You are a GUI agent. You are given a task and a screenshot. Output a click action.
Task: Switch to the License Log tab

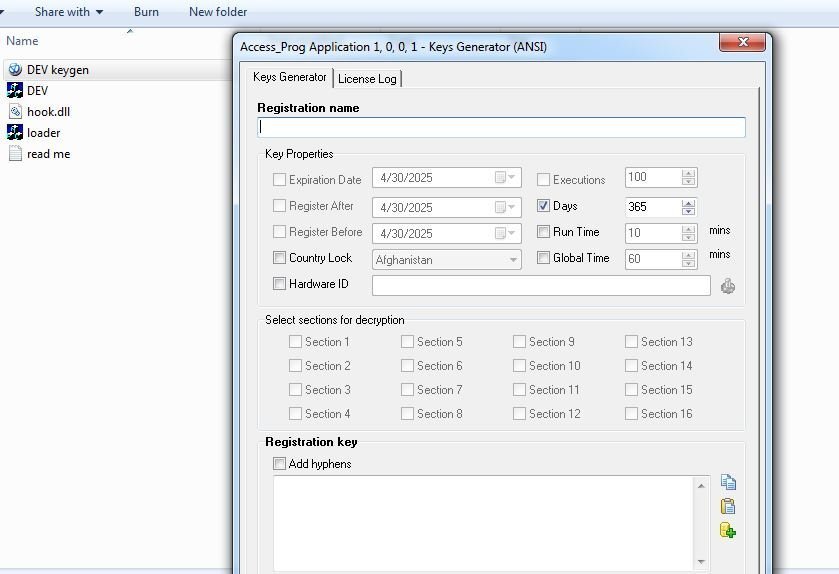pos(367,78)
